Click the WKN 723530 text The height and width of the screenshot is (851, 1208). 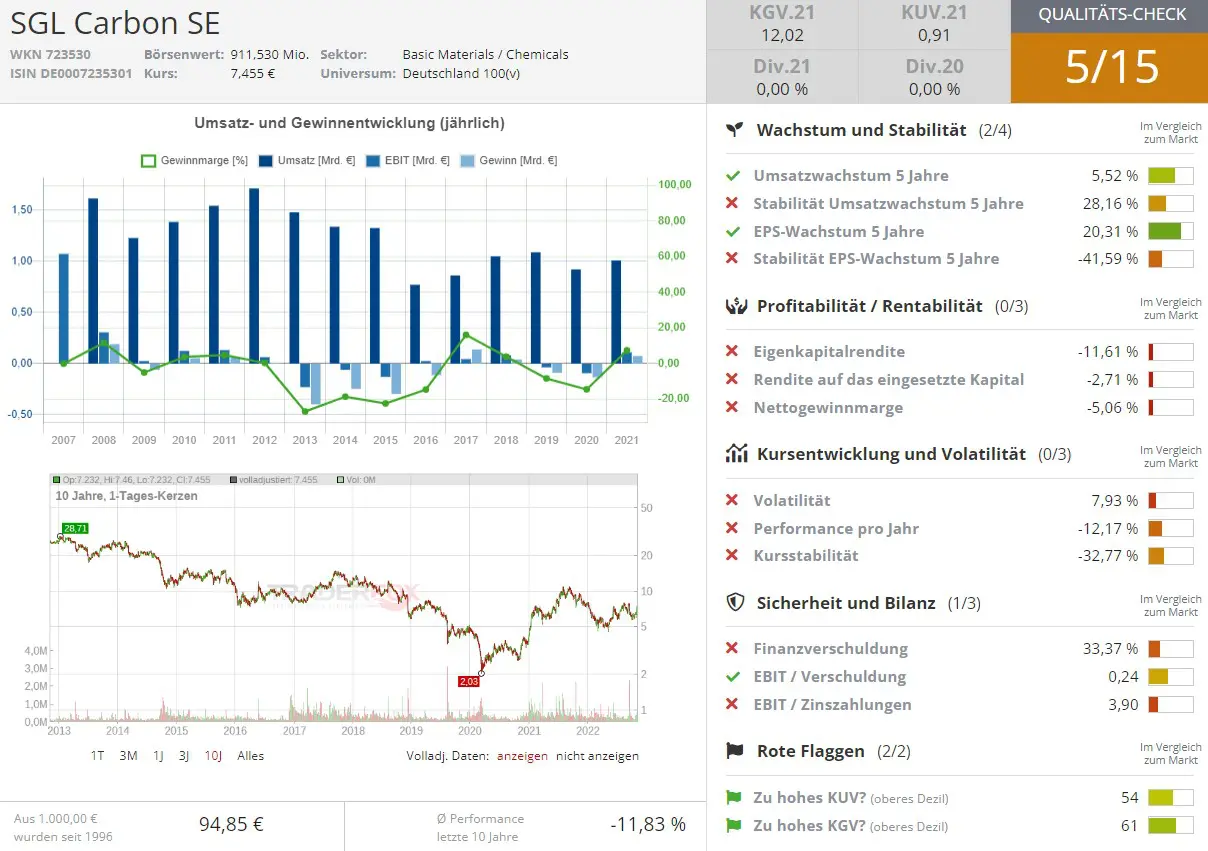pyautogui.click(x=51, y=55)
